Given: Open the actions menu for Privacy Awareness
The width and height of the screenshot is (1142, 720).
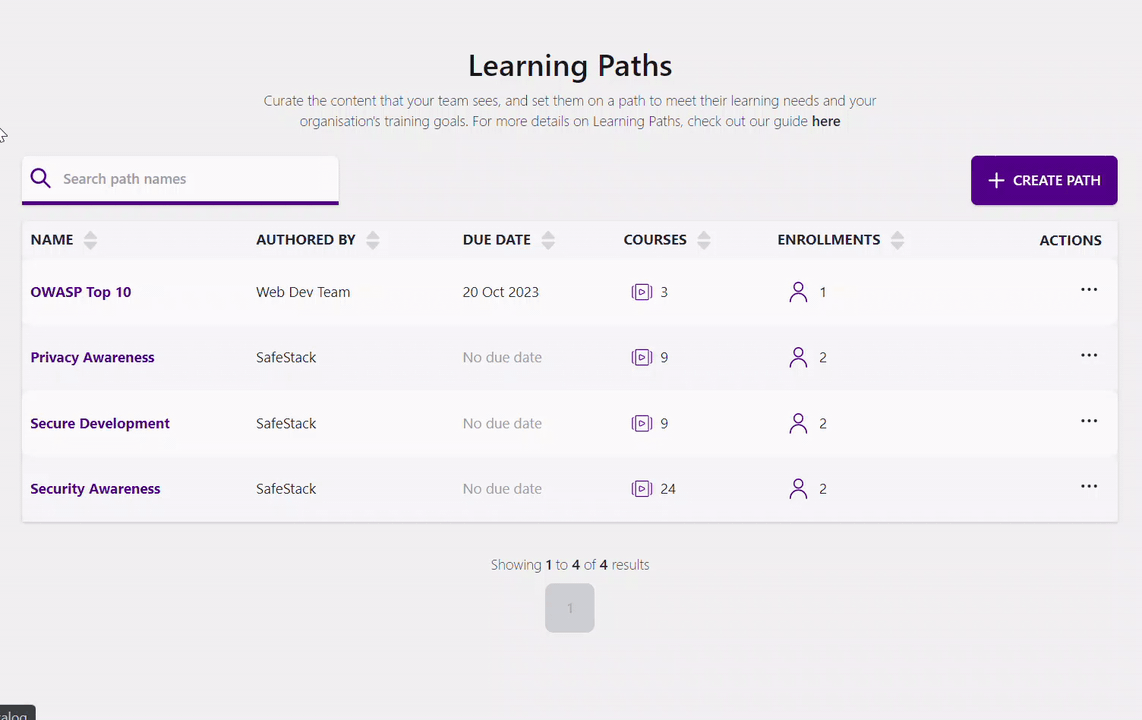Looking at the screenshot, I should tap(1089, 355).
